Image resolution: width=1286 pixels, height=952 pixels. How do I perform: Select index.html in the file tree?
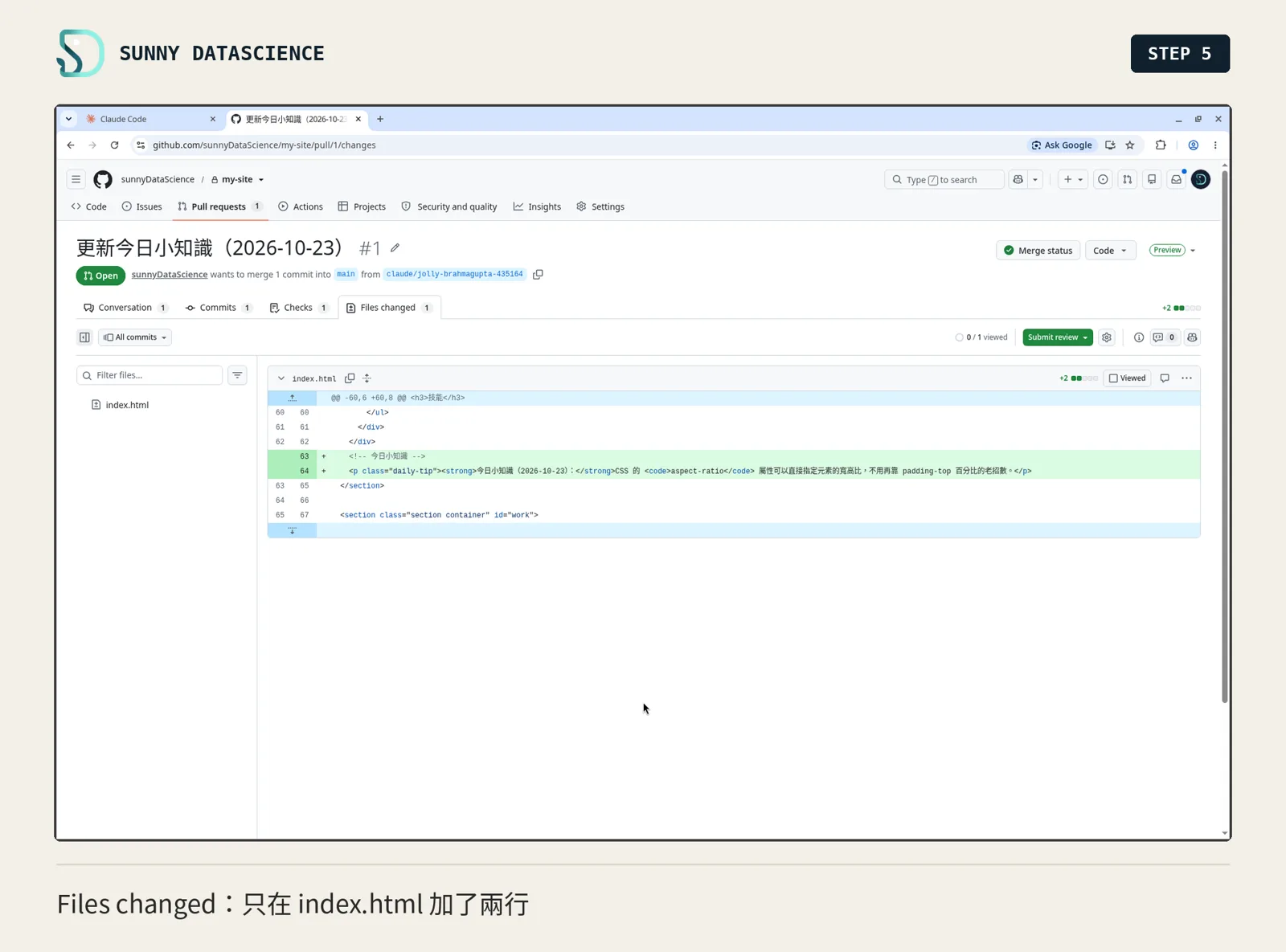[x=127, y=405]
